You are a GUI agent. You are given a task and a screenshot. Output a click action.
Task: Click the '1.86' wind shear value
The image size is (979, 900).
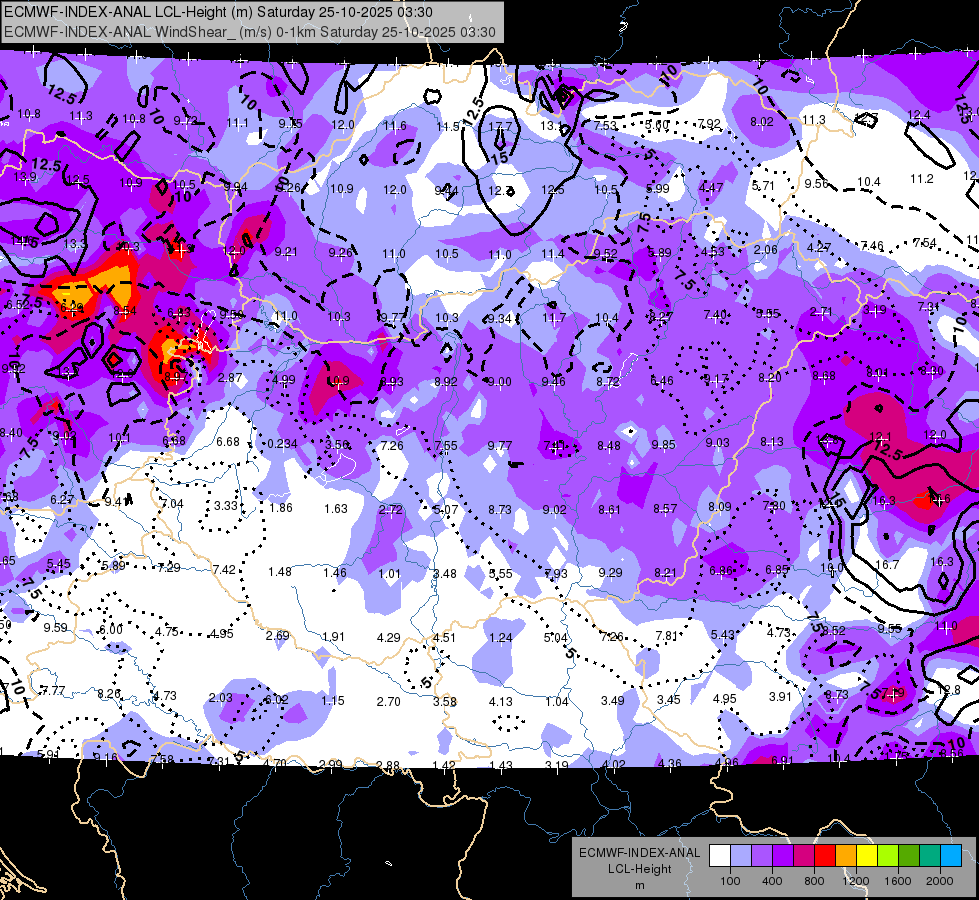pos(281,507)
